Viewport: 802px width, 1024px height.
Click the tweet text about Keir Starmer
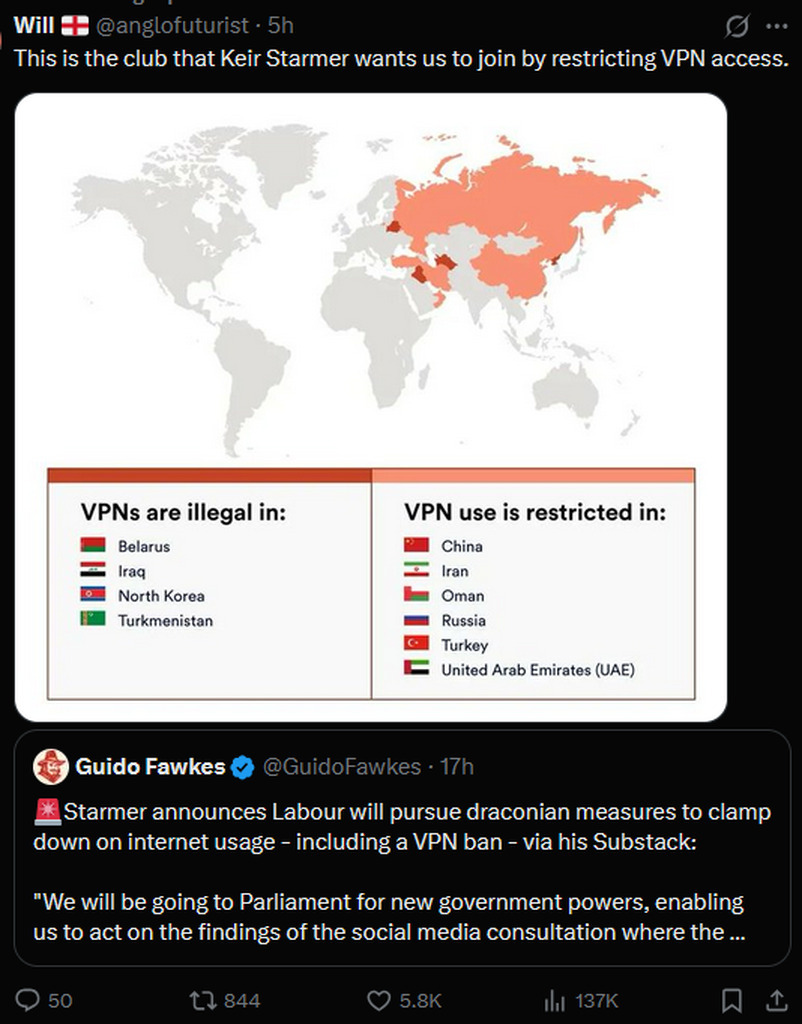pos(400,58)
